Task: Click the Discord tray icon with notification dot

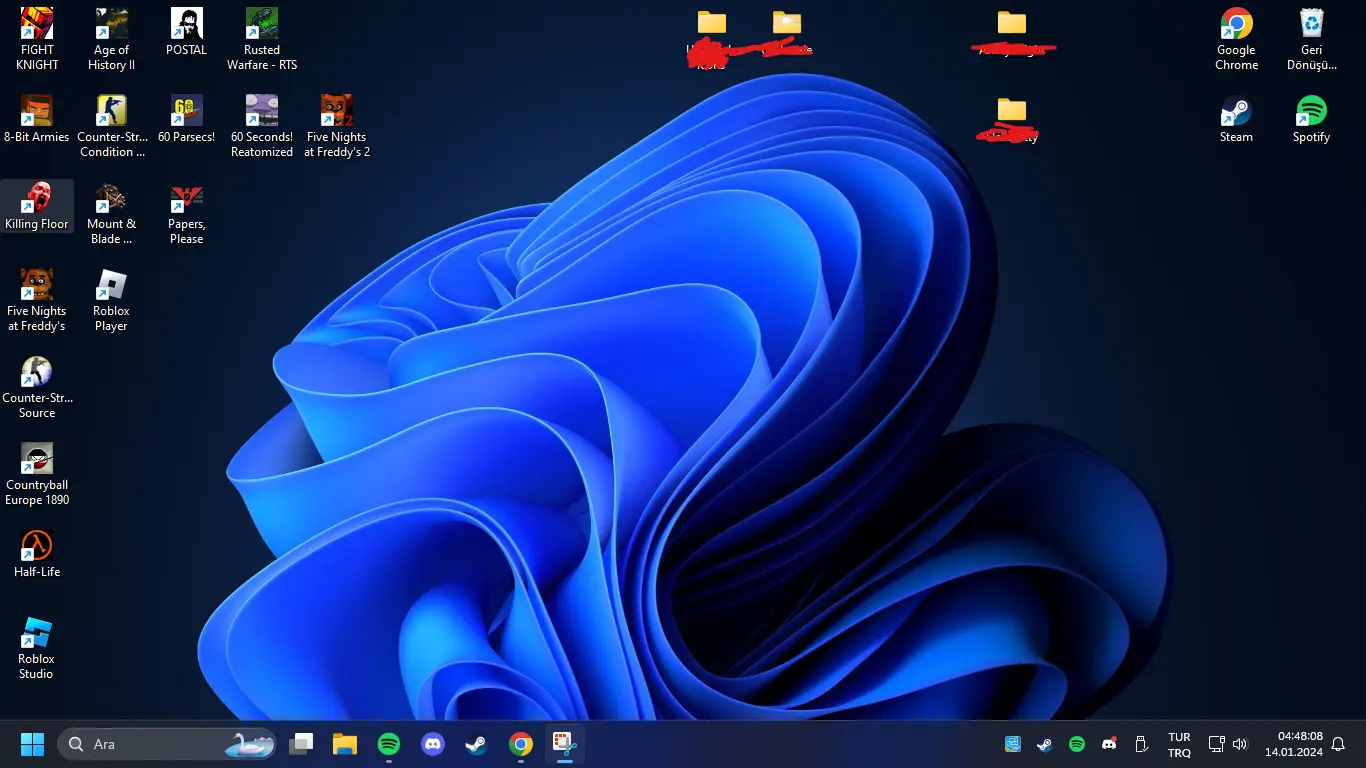Action: (x=1109, y=744)
